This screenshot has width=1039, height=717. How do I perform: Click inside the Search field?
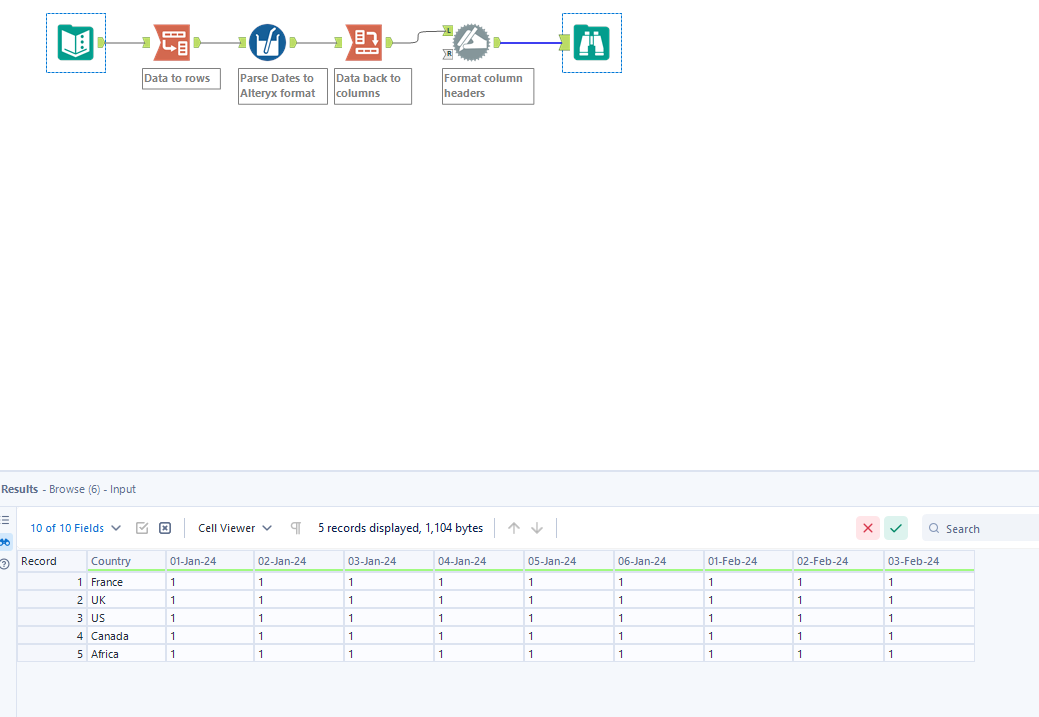point(985,527)
